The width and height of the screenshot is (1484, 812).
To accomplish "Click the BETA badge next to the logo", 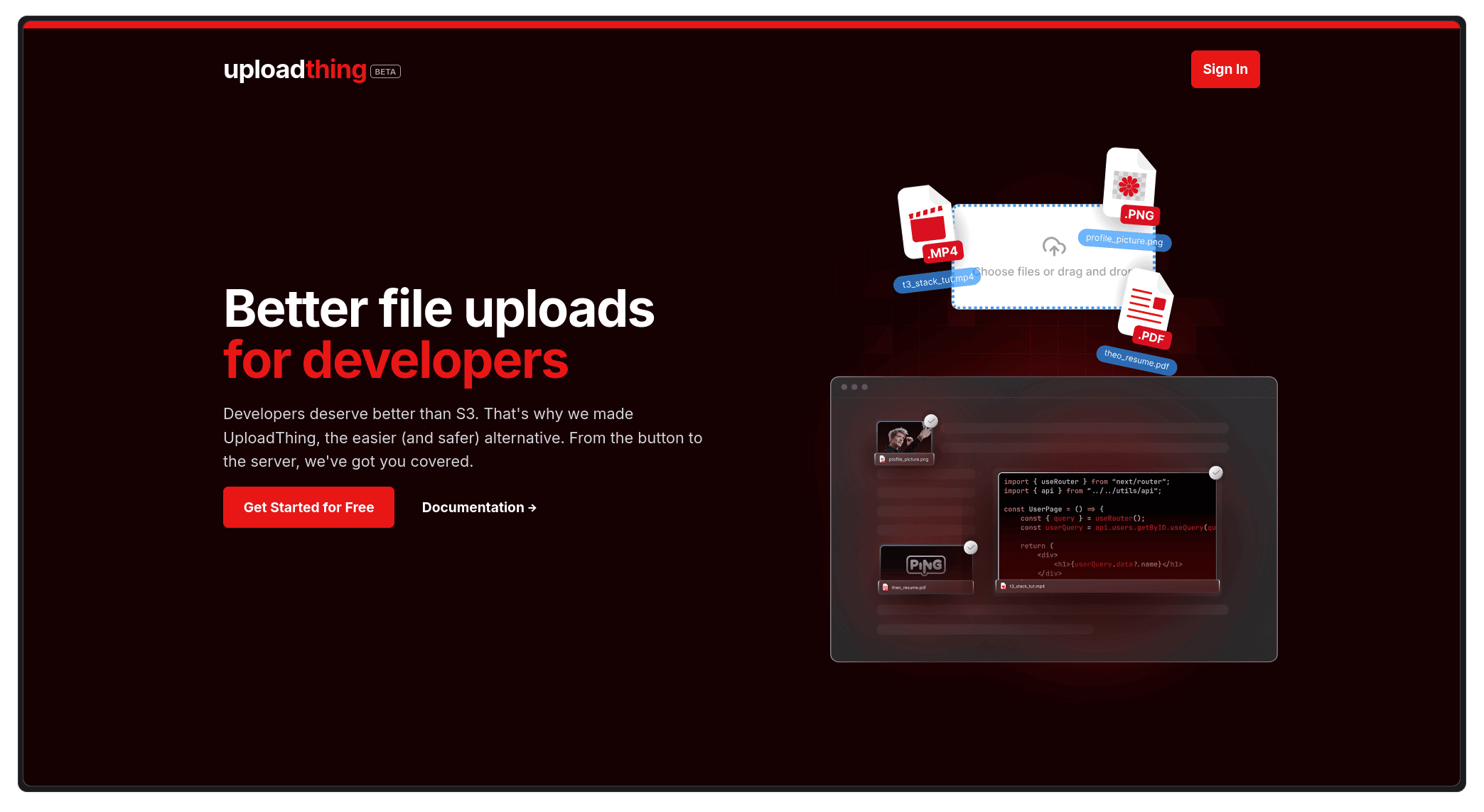I will tap(385, 71).
